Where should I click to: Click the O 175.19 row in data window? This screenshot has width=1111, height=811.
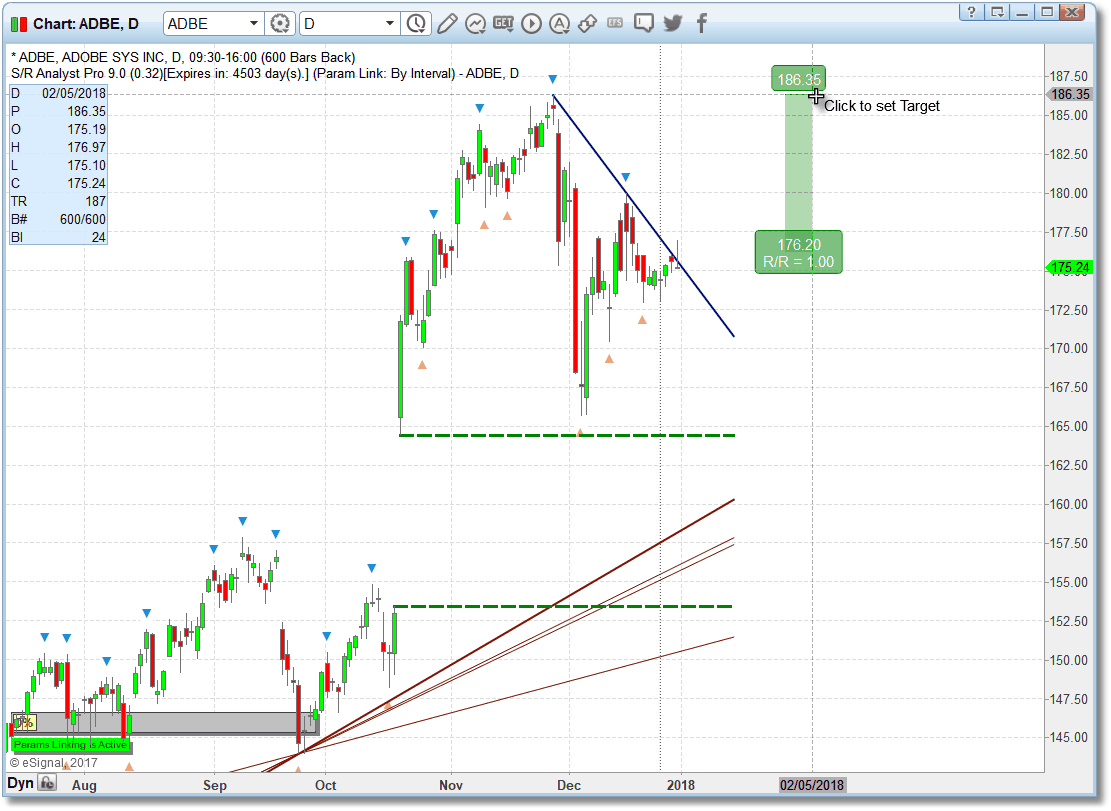58,130
